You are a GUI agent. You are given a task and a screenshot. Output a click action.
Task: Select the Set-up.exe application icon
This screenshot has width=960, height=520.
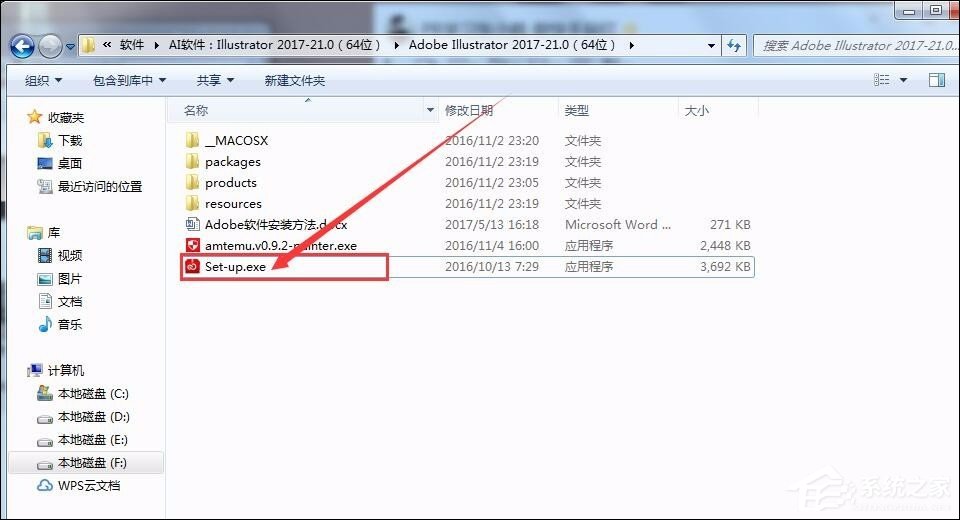(x=192, y=266)
